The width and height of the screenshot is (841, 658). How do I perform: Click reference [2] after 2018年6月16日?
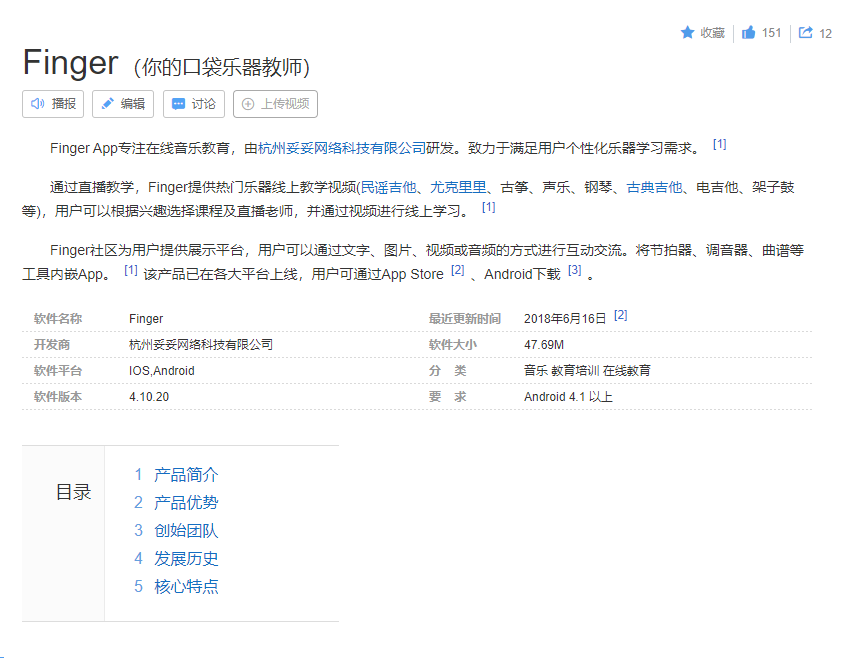pyautogui.click(x=621, y=315)
